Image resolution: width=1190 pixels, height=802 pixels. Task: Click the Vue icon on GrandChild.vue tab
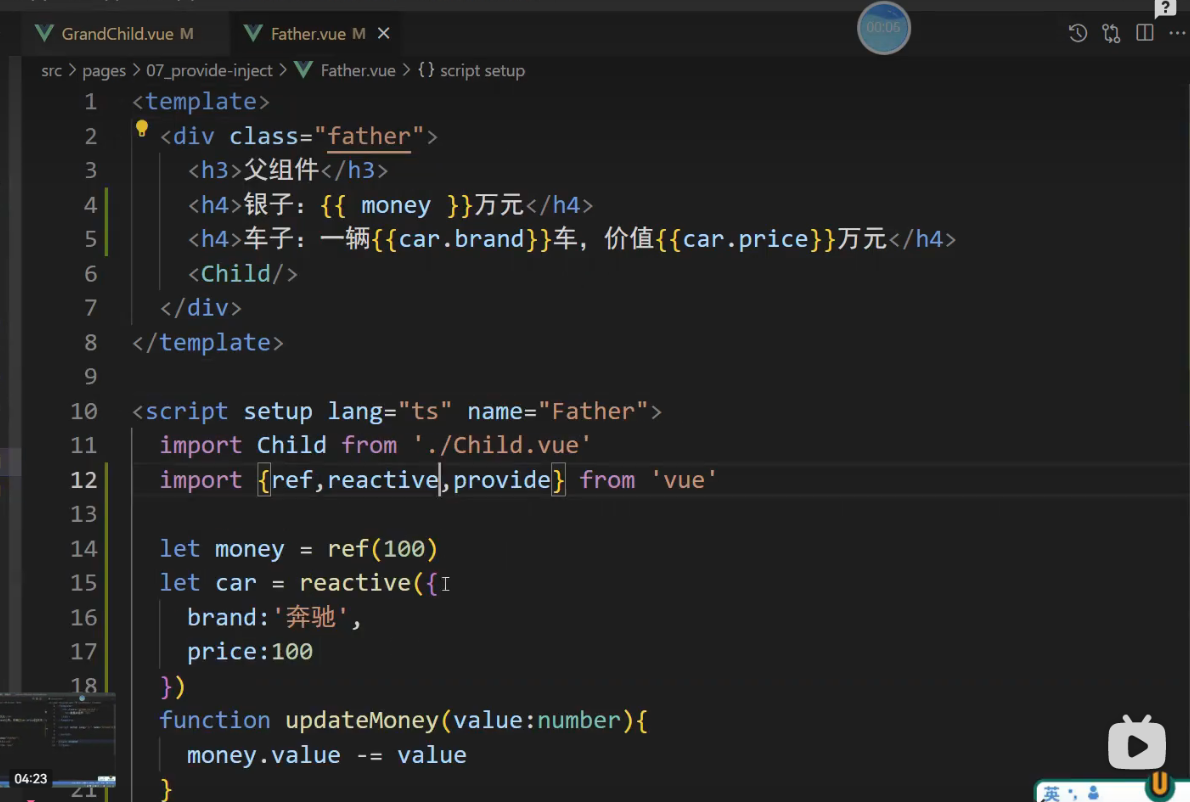[44, 33]
